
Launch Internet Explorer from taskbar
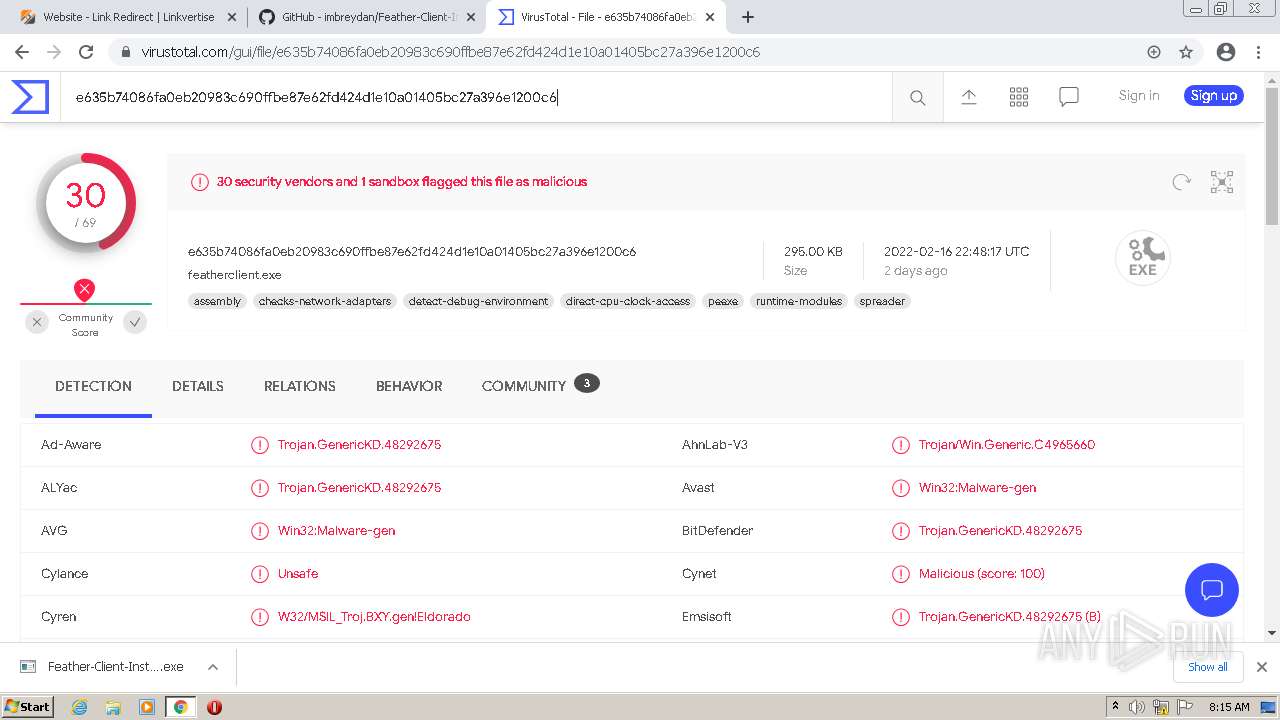[80, 707]
